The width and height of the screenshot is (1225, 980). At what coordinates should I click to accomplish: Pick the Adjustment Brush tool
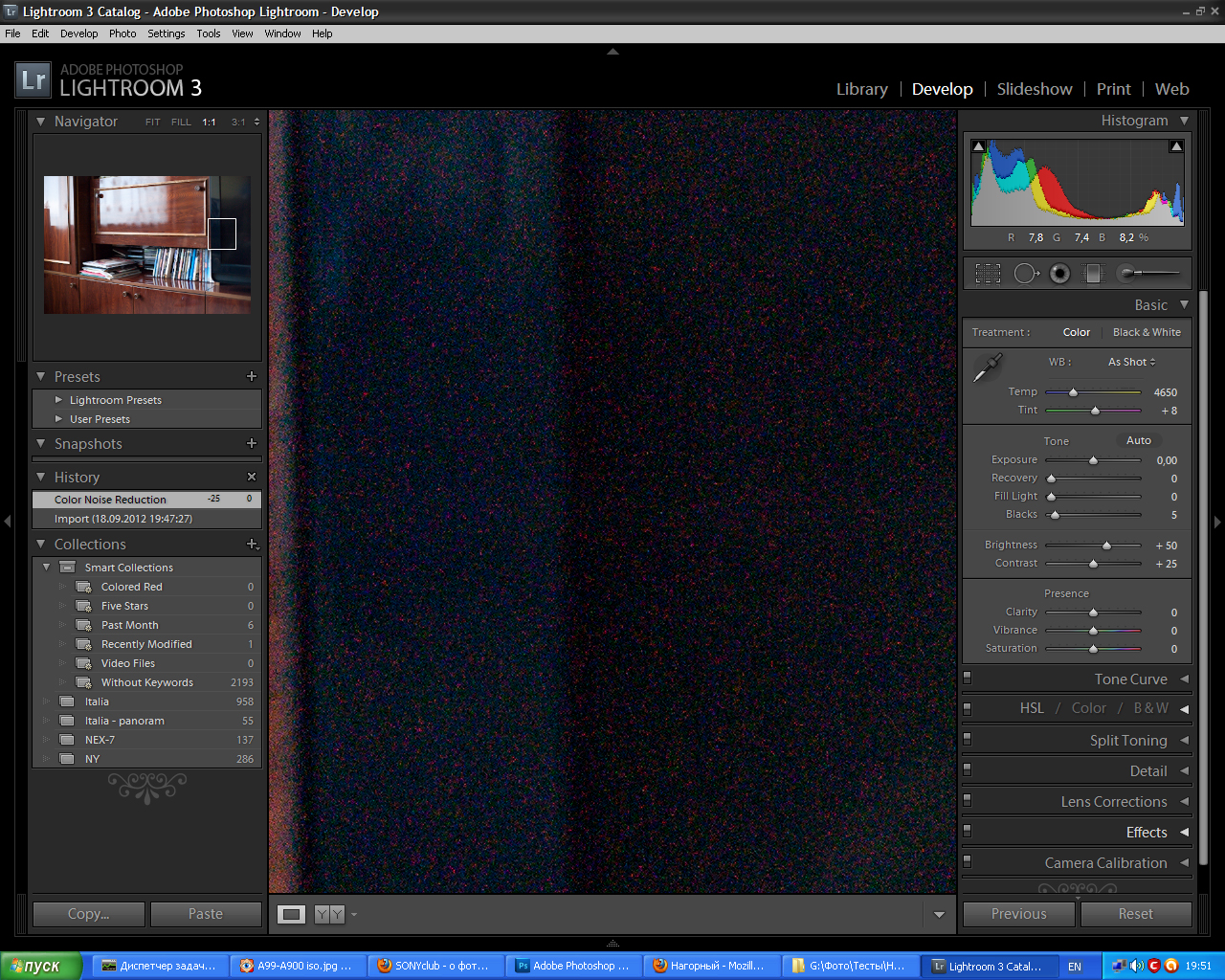(x=1148, y=274)
